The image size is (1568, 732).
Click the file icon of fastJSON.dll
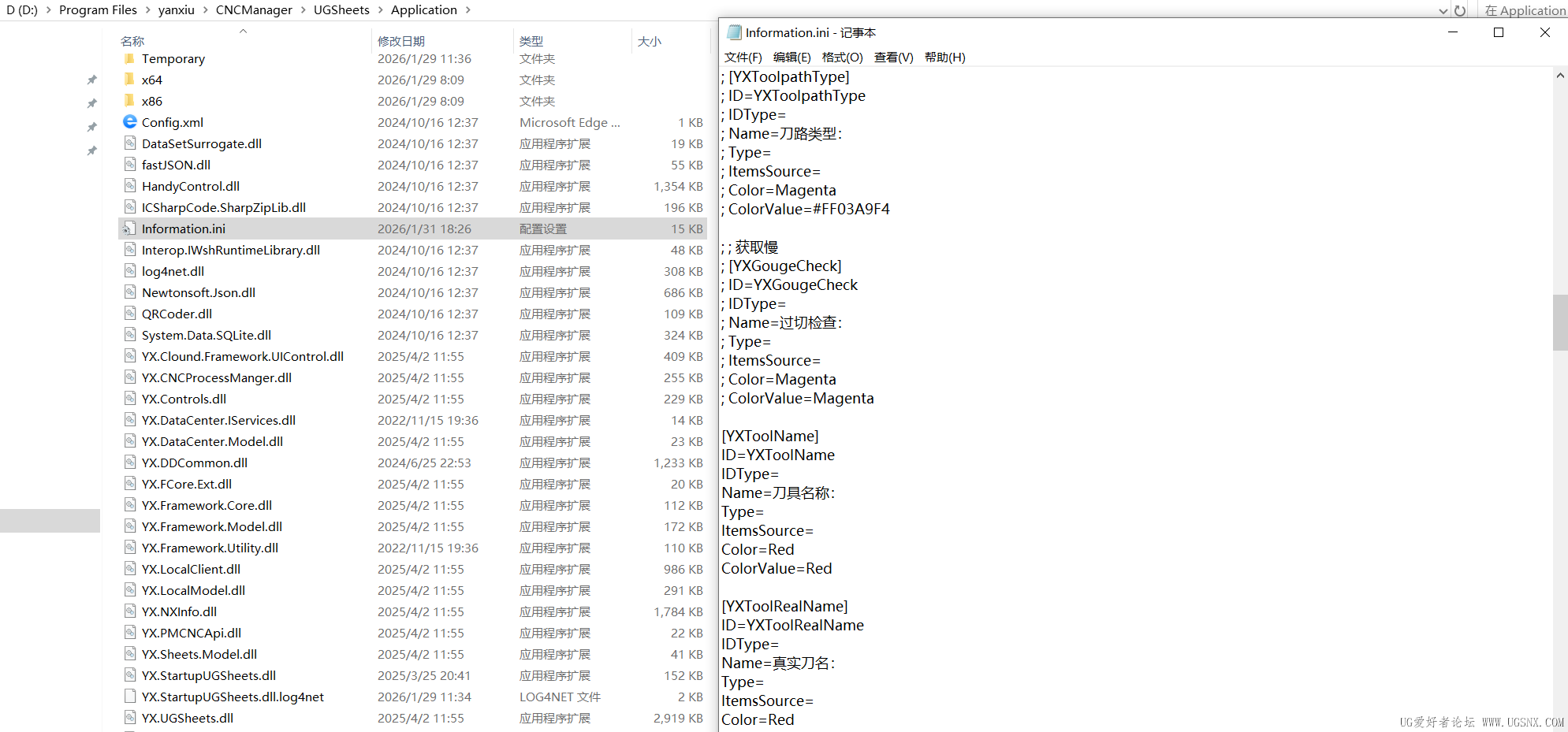point(130,165)
